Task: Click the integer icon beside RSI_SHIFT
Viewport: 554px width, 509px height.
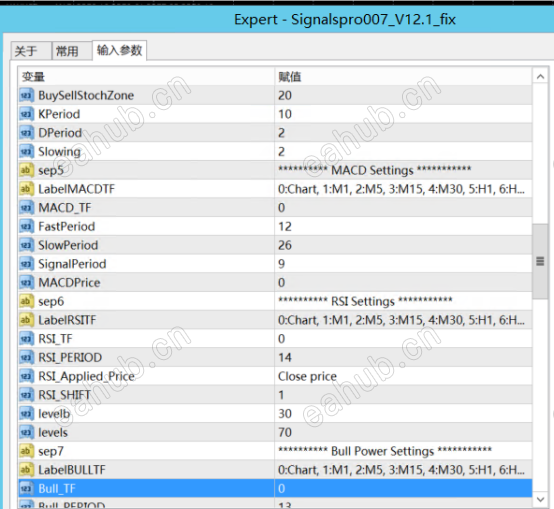Action: pyautogui.click(x=26, y=395)
